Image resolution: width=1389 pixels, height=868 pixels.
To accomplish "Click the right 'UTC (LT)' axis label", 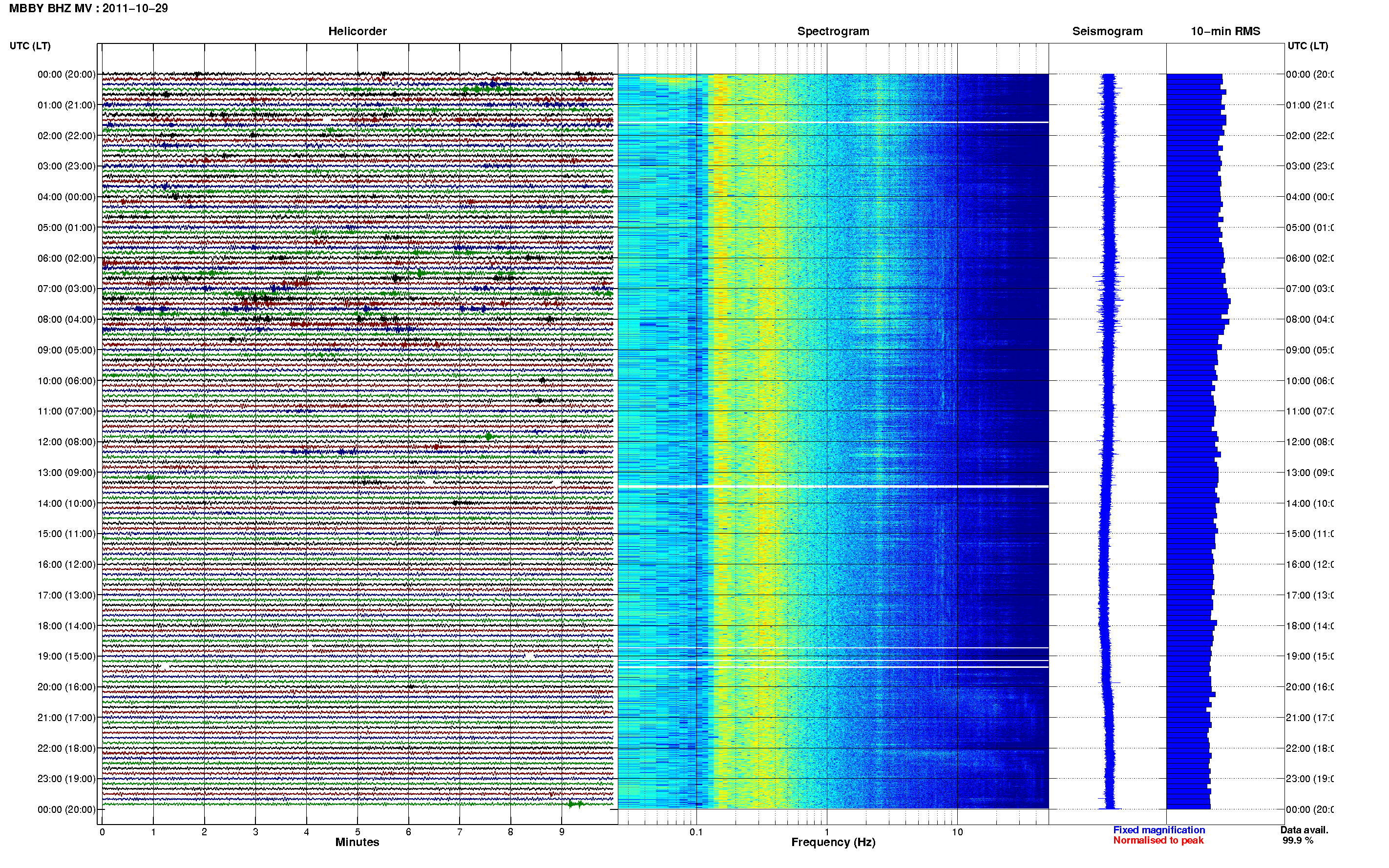I will (1307, 46).
